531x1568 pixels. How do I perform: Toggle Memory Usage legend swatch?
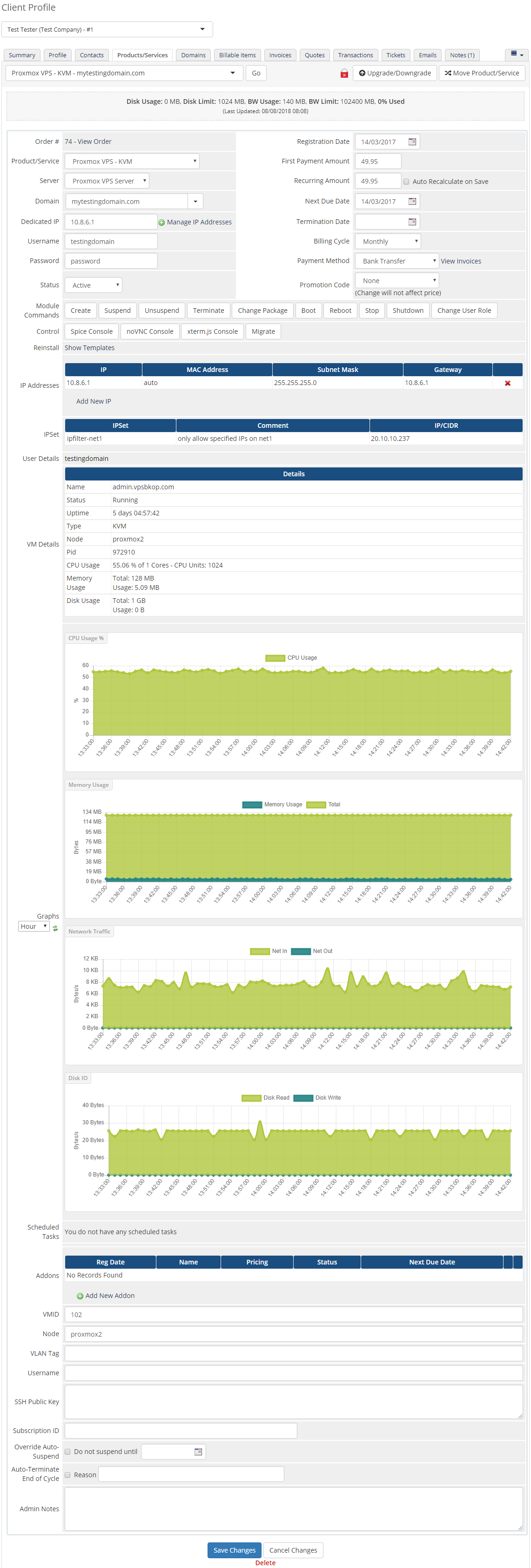pyautogui.click(x=252, y=804)
